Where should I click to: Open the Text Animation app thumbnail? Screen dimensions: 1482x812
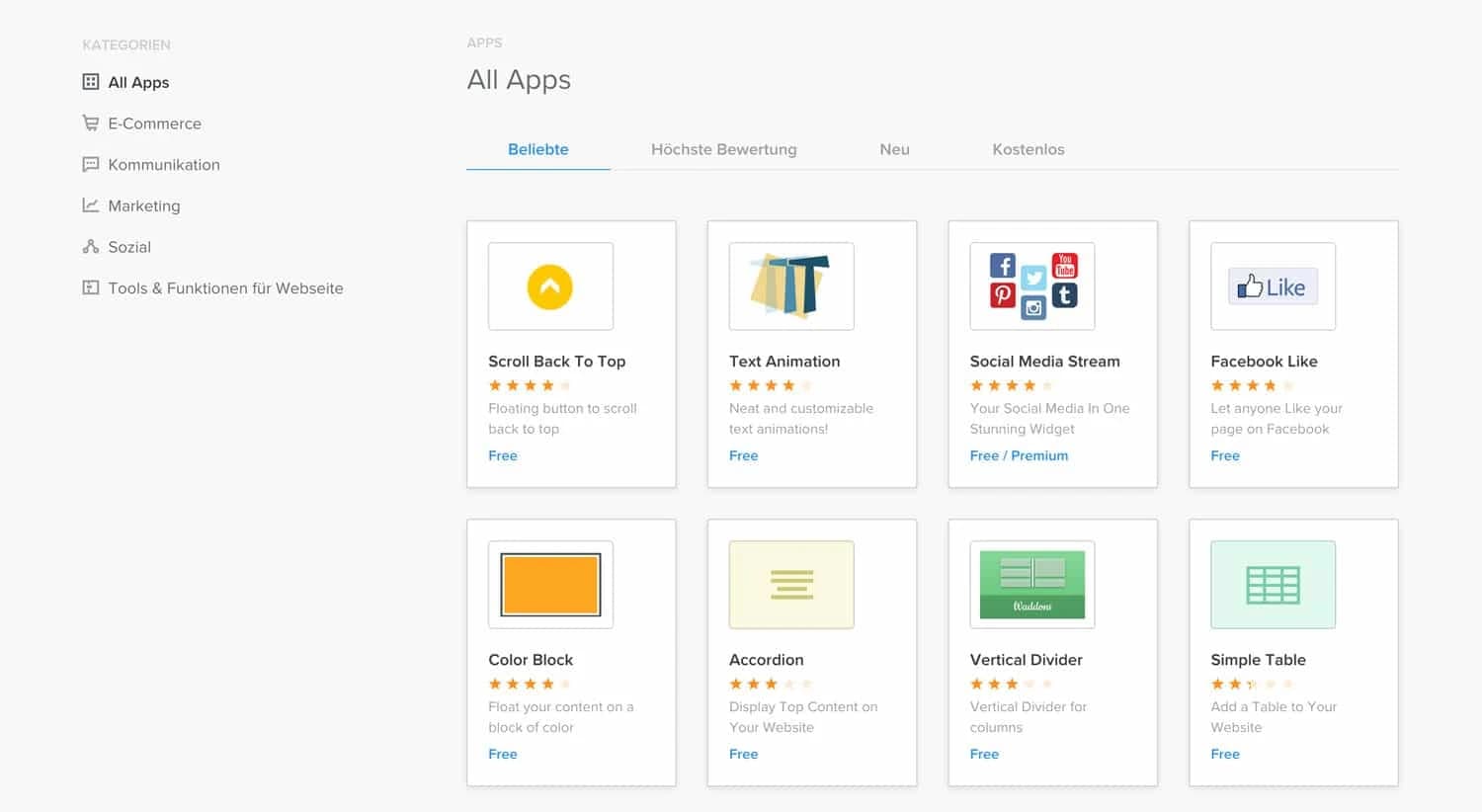pos(790,286)
